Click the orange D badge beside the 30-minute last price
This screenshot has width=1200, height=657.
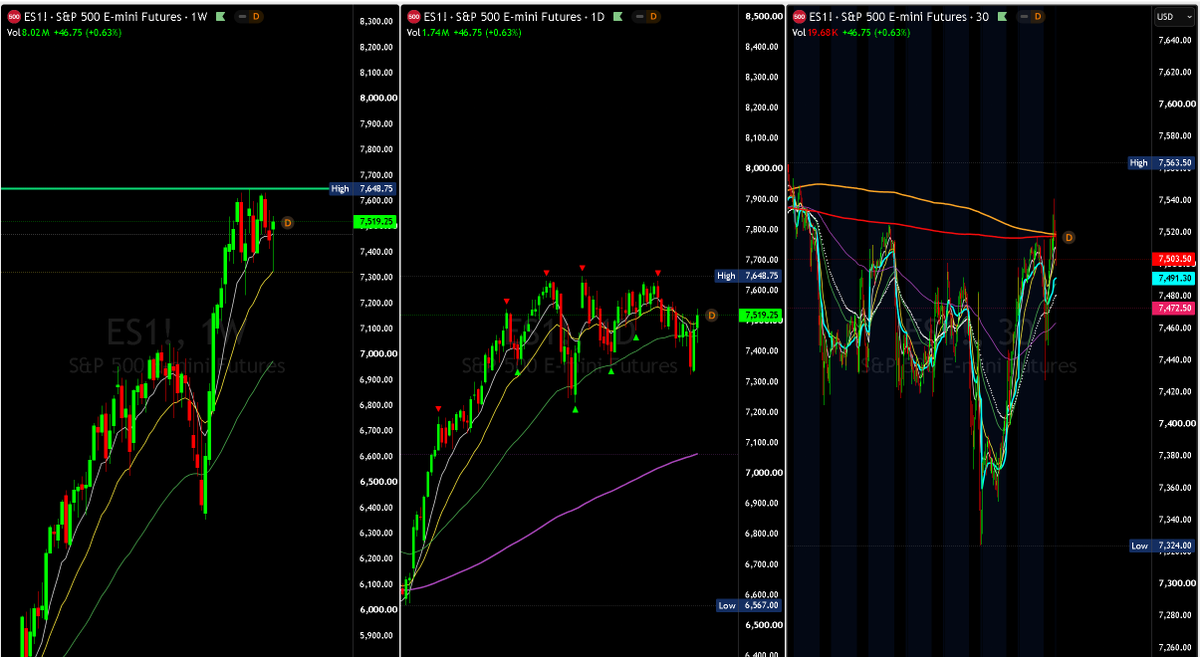click(x=1068, y=237)
